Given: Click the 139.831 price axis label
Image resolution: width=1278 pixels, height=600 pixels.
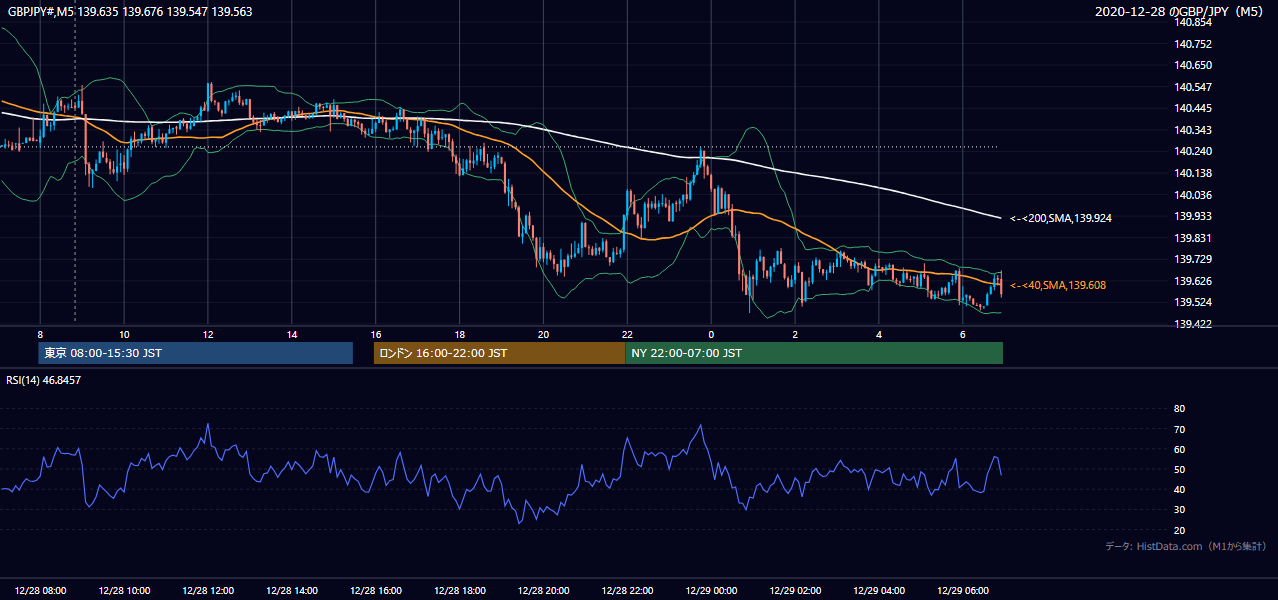Looking at the screenshot, I should [1194, 238].
